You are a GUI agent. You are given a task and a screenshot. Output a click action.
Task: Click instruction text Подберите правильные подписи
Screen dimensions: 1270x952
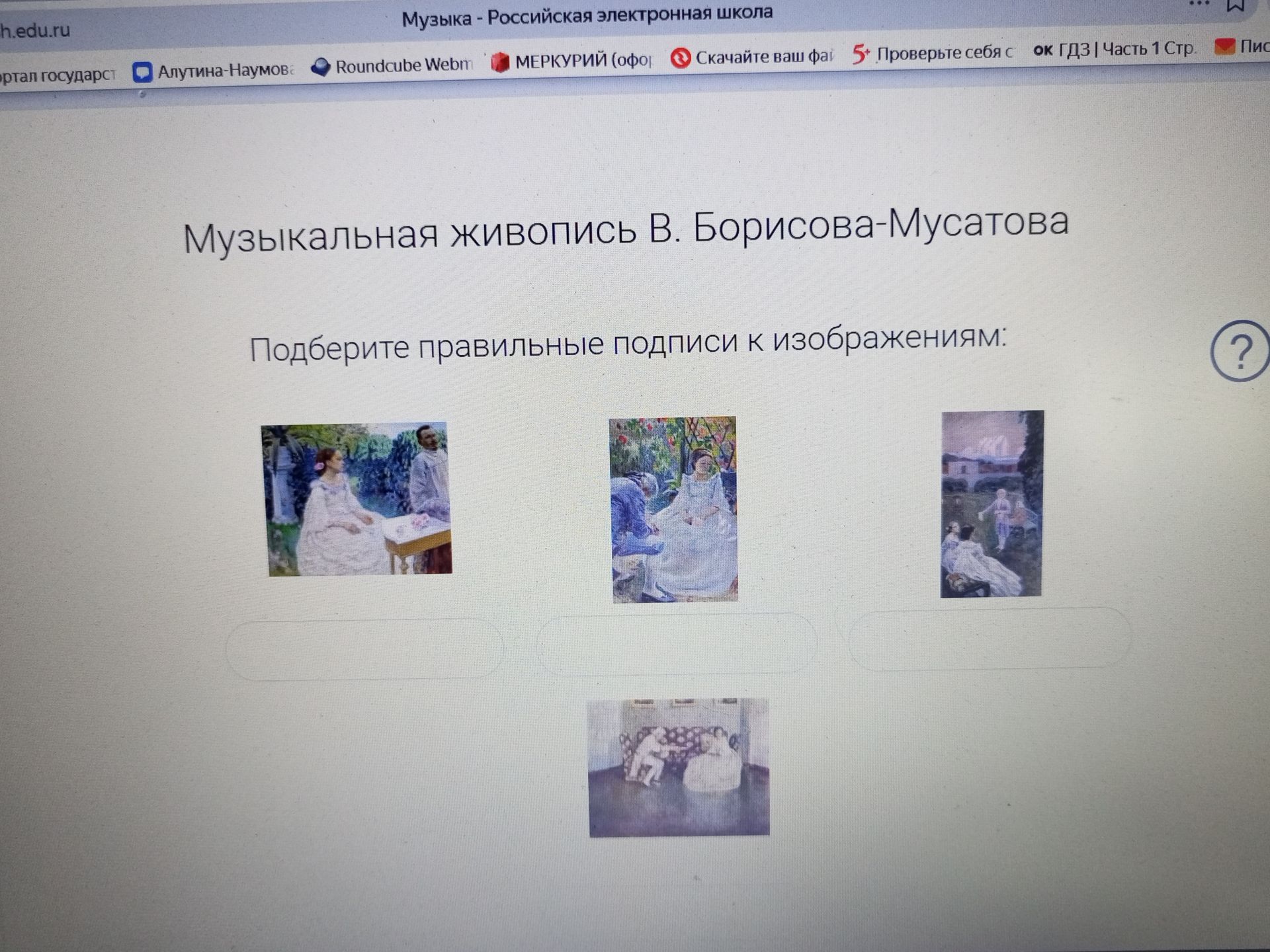(628, 342)
